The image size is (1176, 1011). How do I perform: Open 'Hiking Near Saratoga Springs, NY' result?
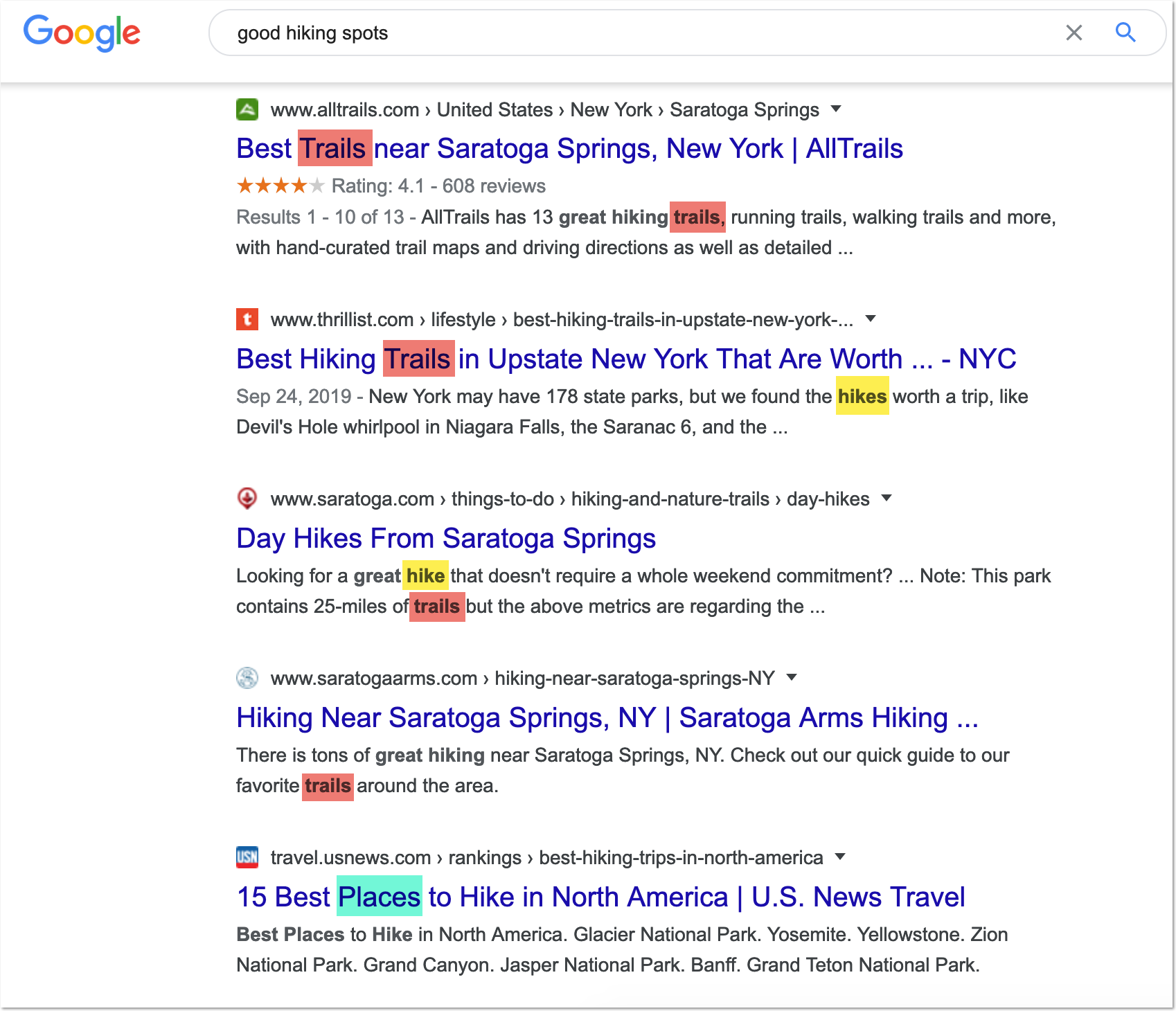click(607, 717)
